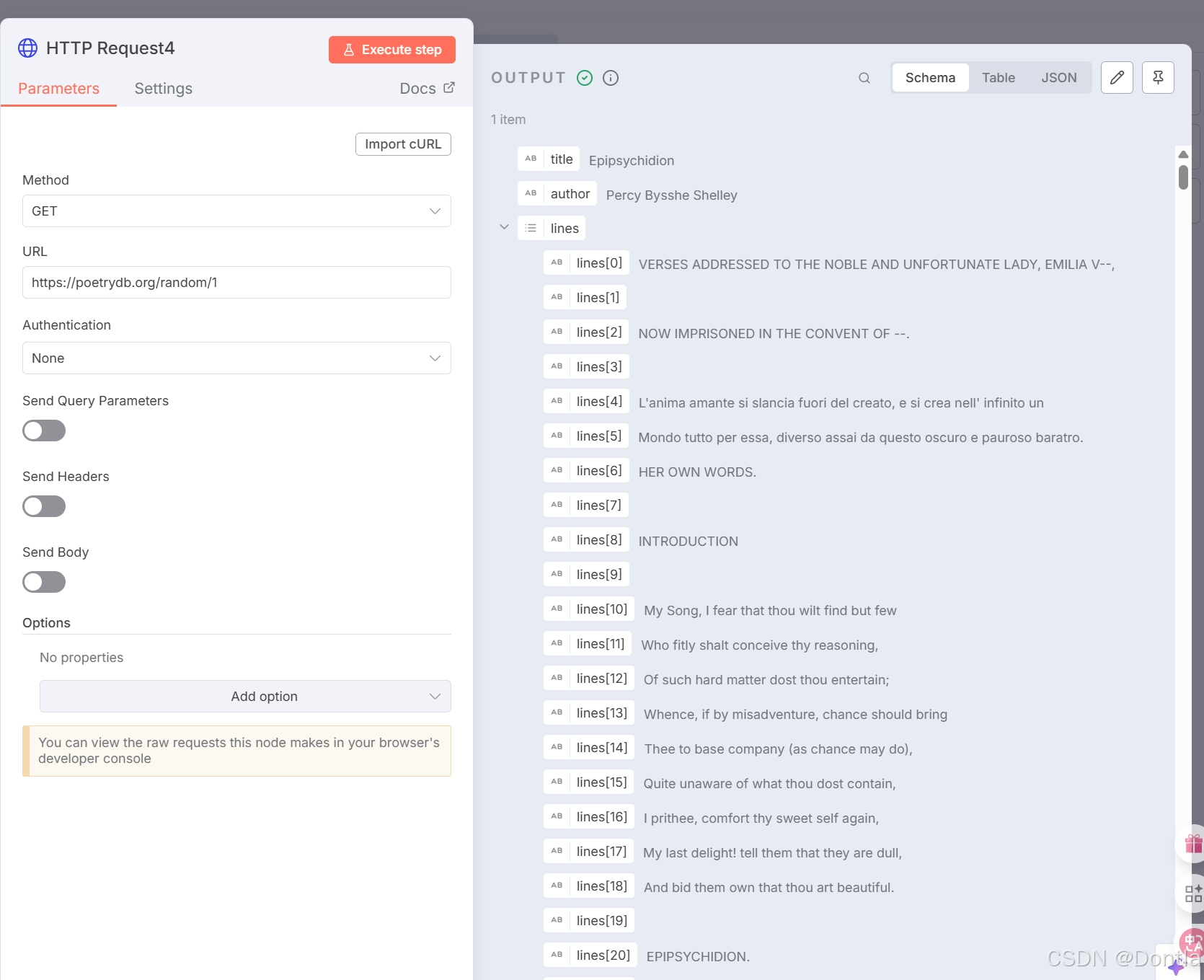The width and height of the screenshot is (1204, 980).
Task: Click the value 'Percy Bysshe Shelley'
Action: [x=671, y=195]
